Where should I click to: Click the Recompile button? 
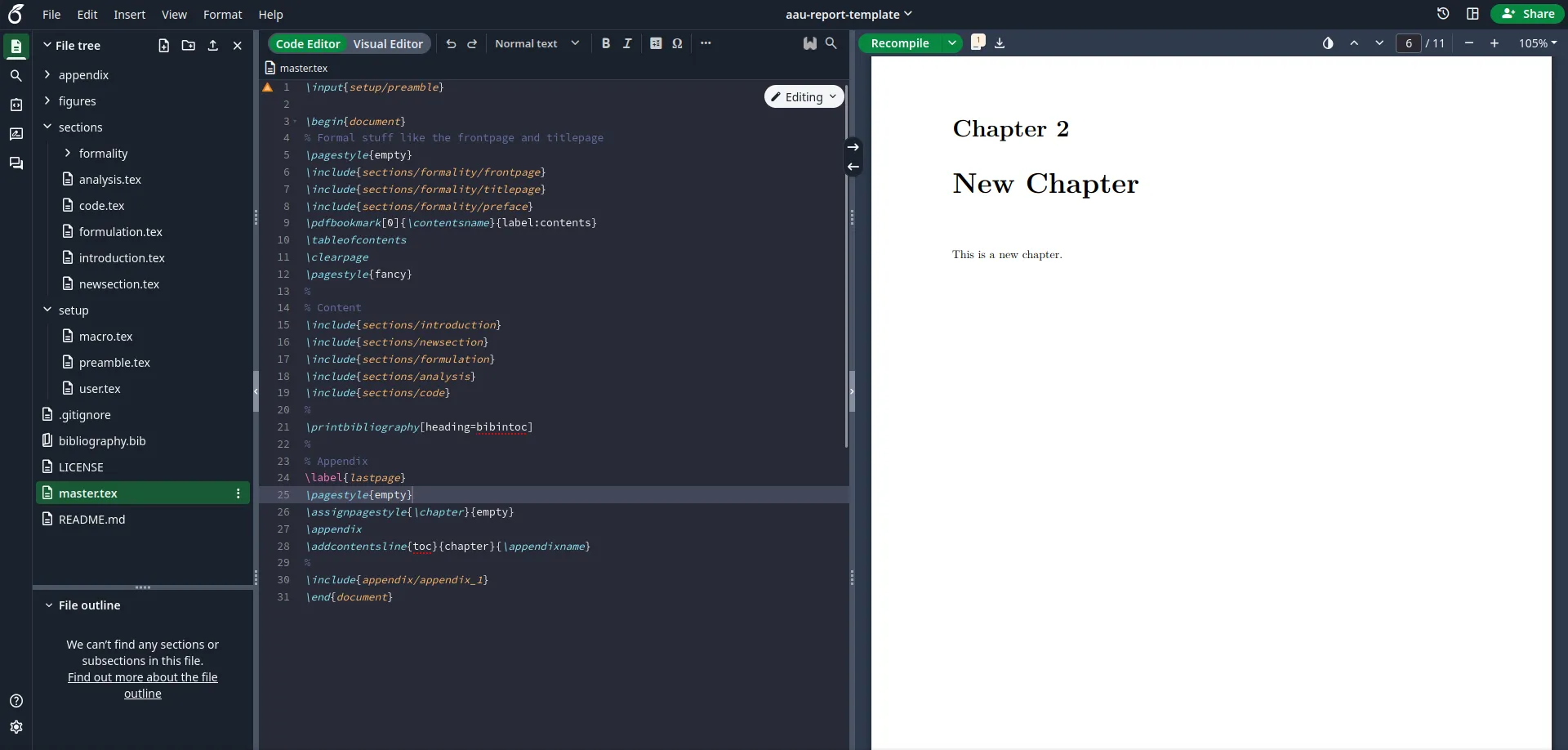click(902, 42)
